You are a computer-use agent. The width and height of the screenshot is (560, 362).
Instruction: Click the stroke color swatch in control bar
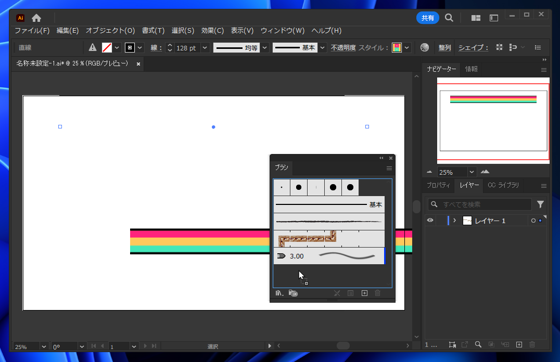(130, 47)
